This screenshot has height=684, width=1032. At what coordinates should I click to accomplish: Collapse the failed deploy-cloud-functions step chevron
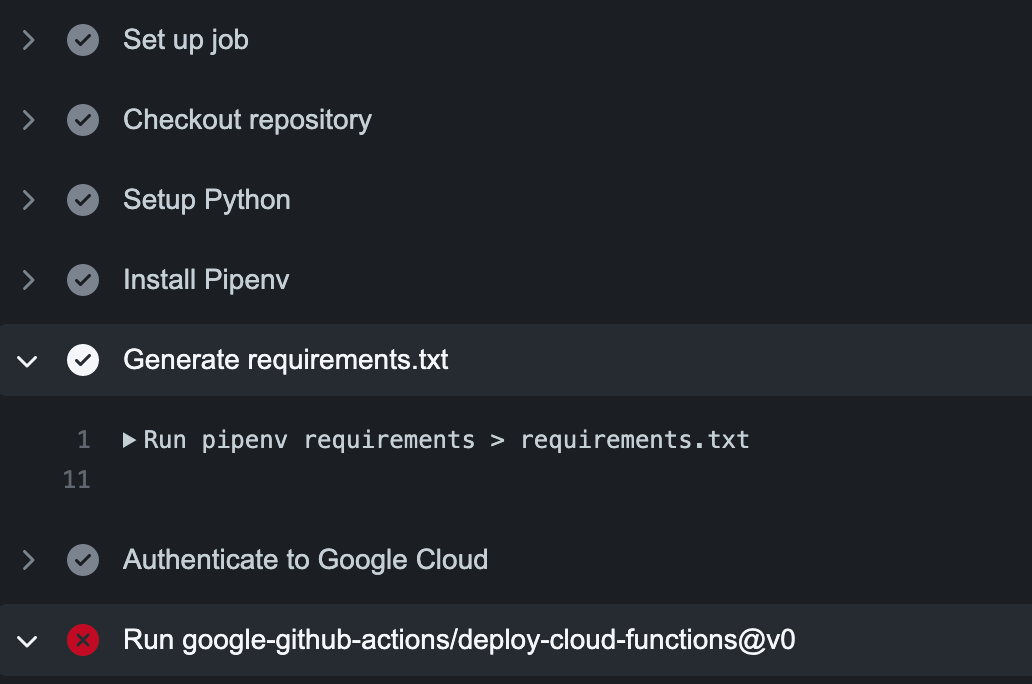pos(28,640)
